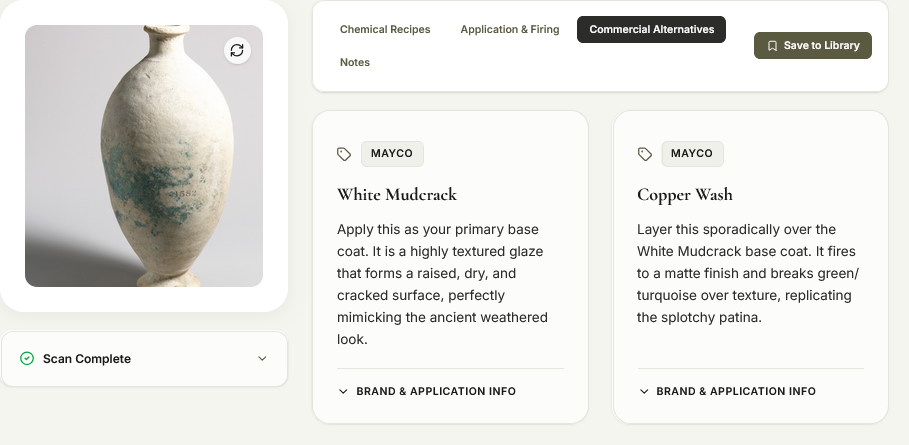The height and width of the screenshot is (445, 909).
Task: Click the White Mudcrack heading
Action: tap(397, 195)
